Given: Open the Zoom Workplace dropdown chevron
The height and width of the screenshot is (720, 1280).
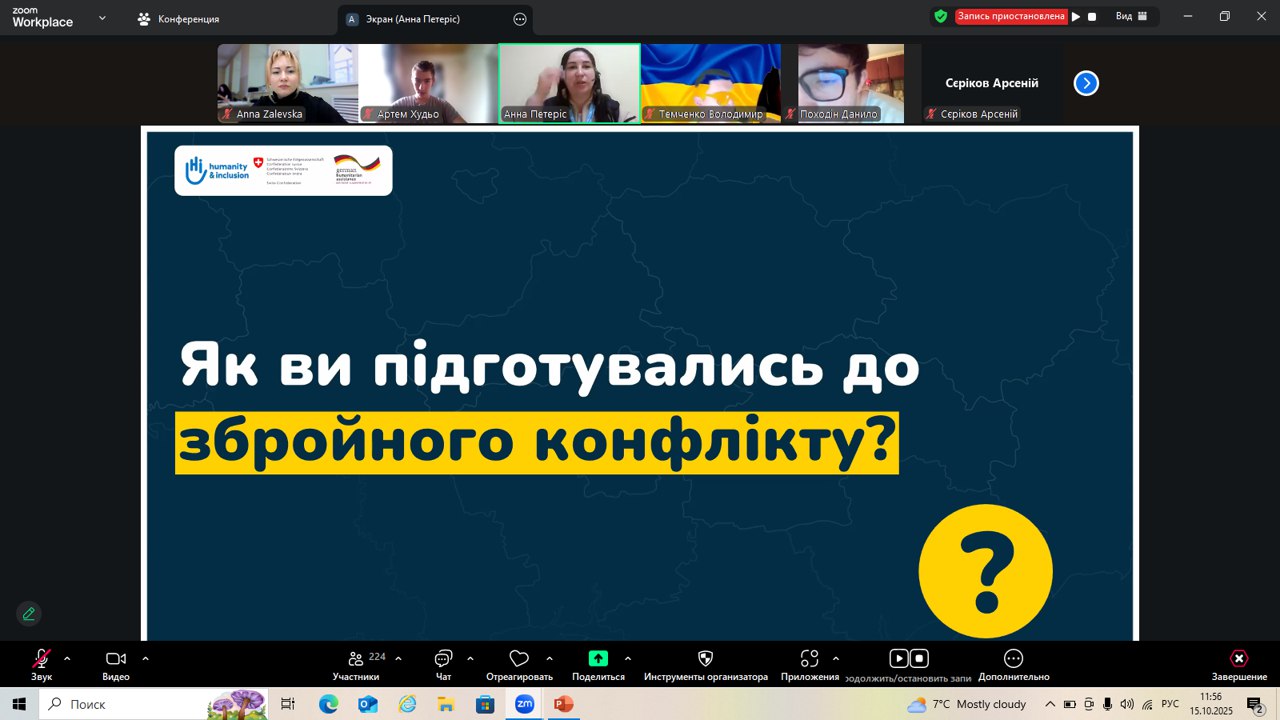Looking at the screenshot, I should coord(102,17).
